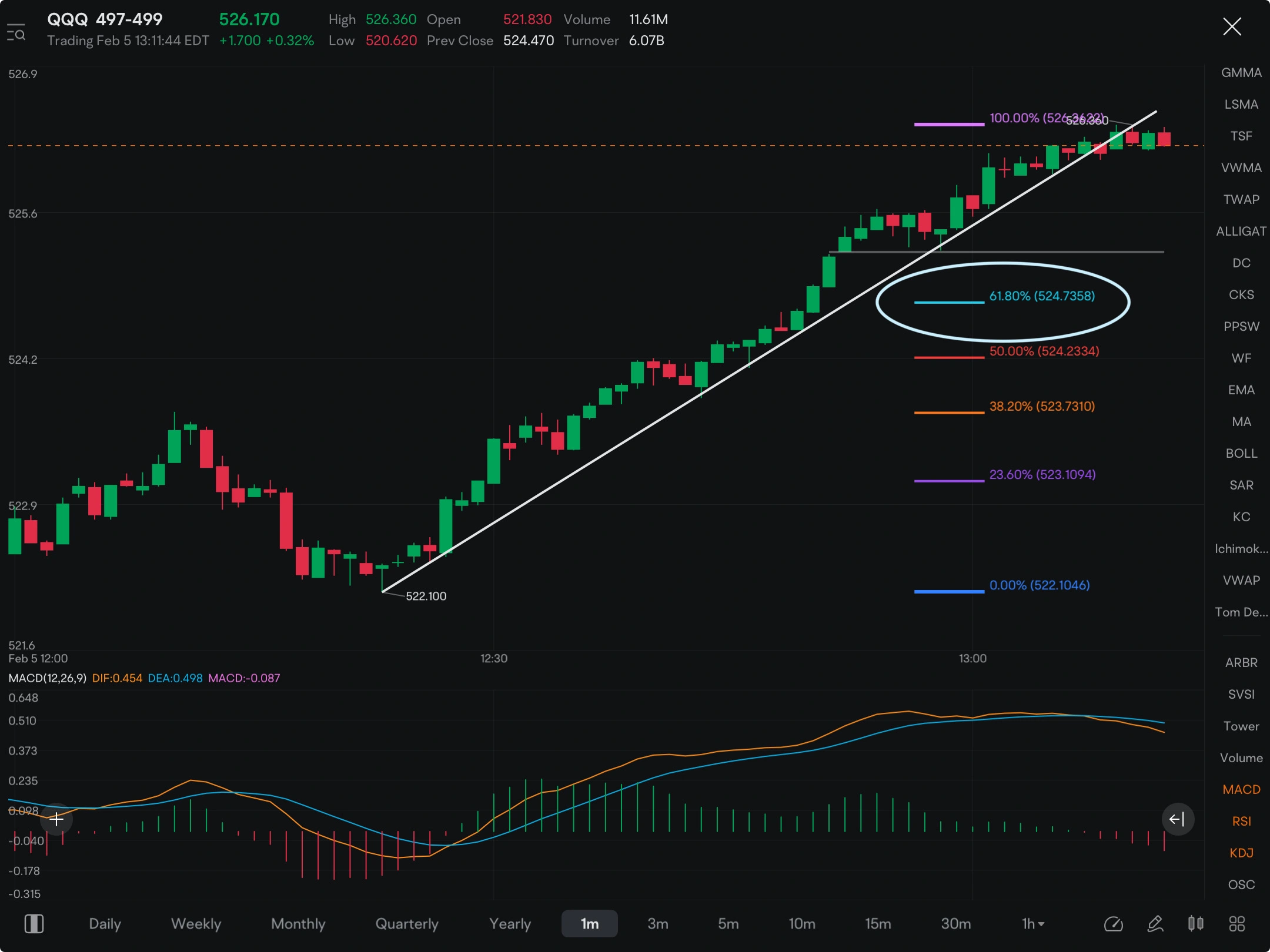Screen dimensions: 1270x952
Task: Show the SVSI sub-chart indicator
Action: click(x=1241, y=695)
